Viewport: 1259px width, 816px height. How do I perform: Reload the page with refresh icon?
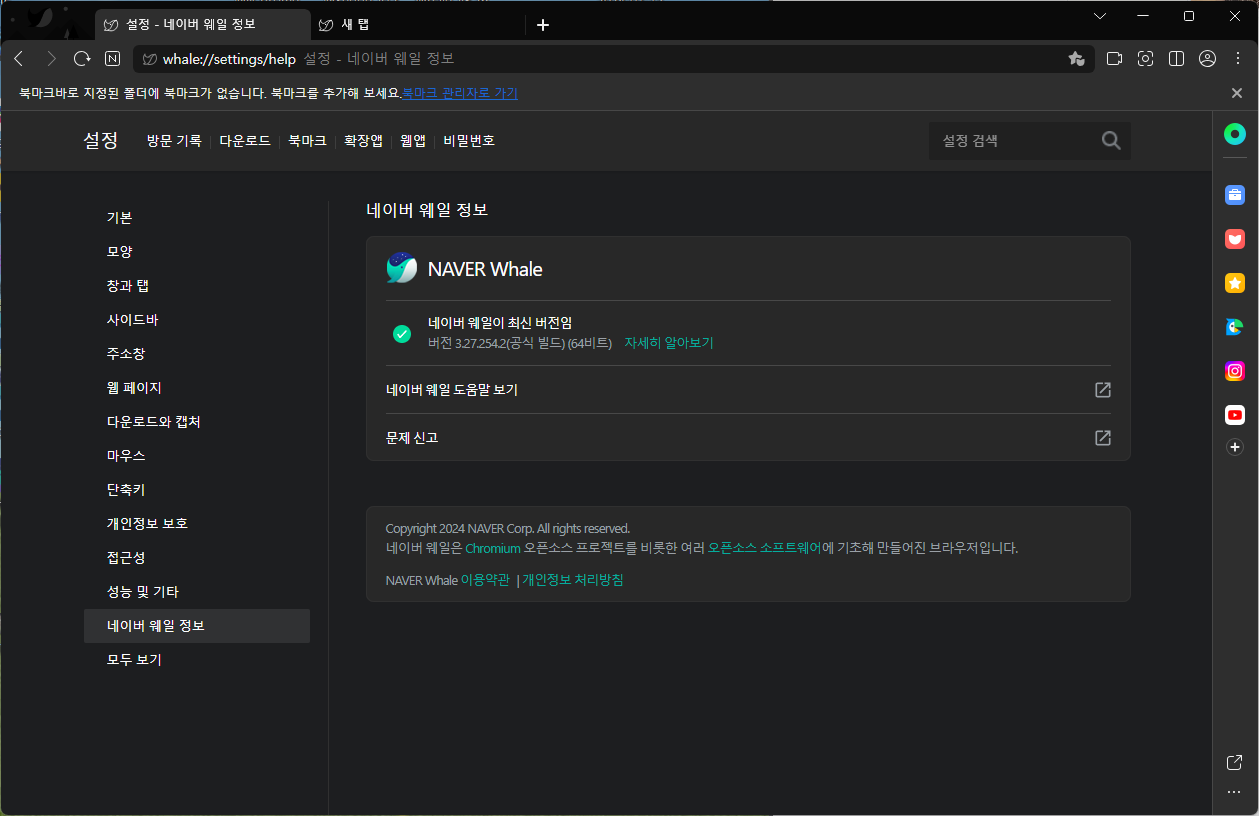[82, 59]
